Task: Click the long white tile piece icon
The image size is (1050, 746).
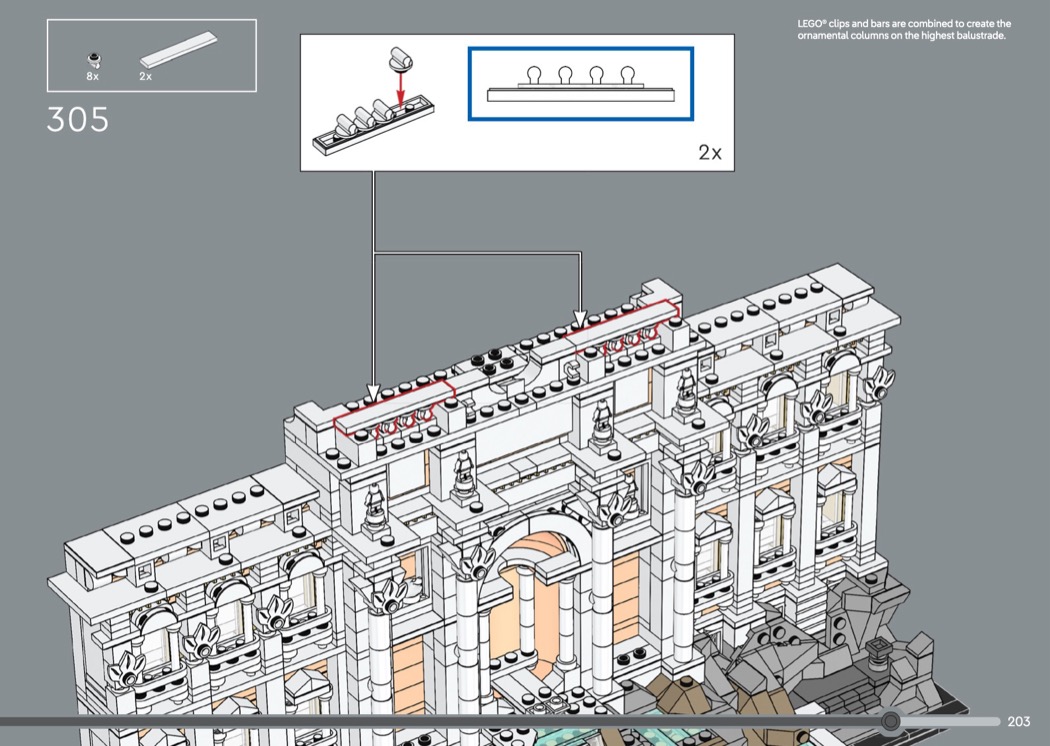Action: click(179, 50)
